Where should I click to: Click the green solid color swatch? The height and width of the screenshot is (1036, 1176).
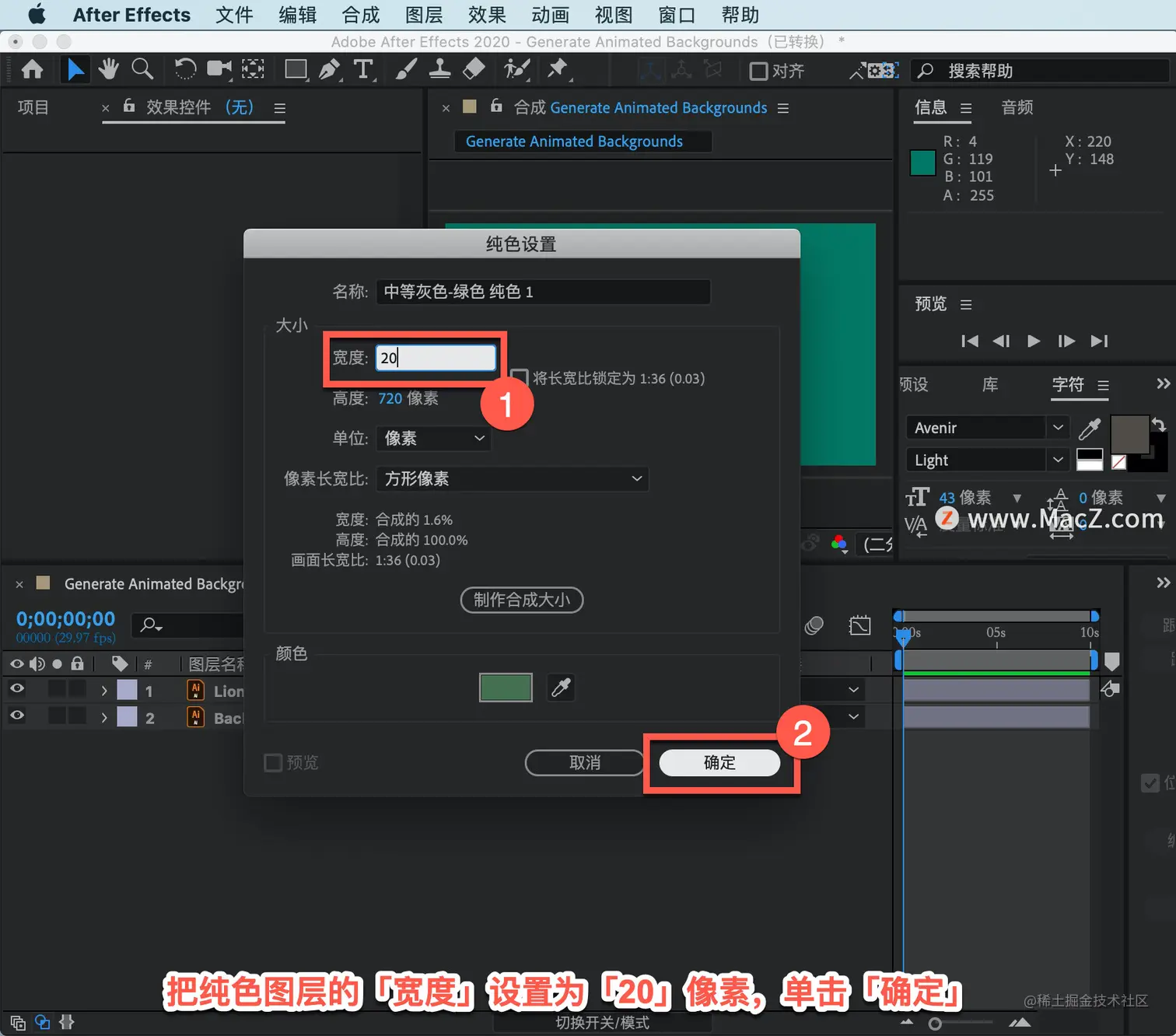tap(506, 688)
